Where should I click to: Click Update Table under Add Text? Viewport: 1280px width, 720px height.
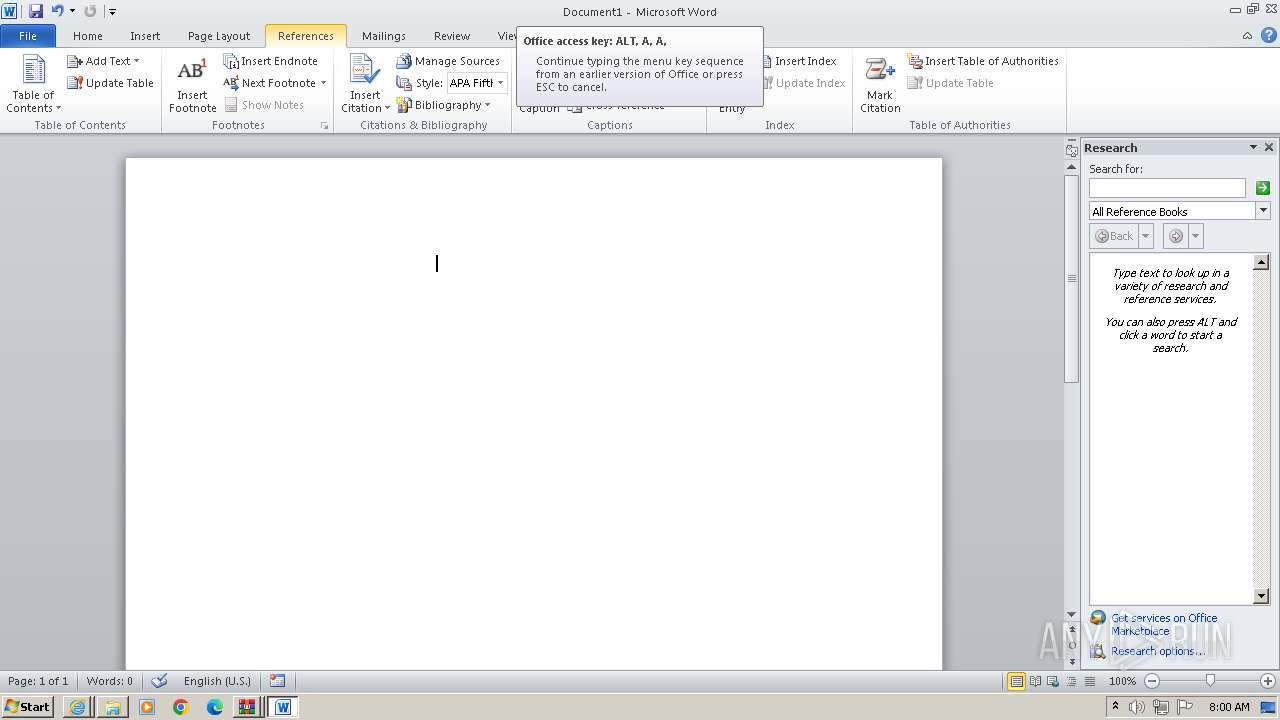pyautogui.click(x=110, y=83)
